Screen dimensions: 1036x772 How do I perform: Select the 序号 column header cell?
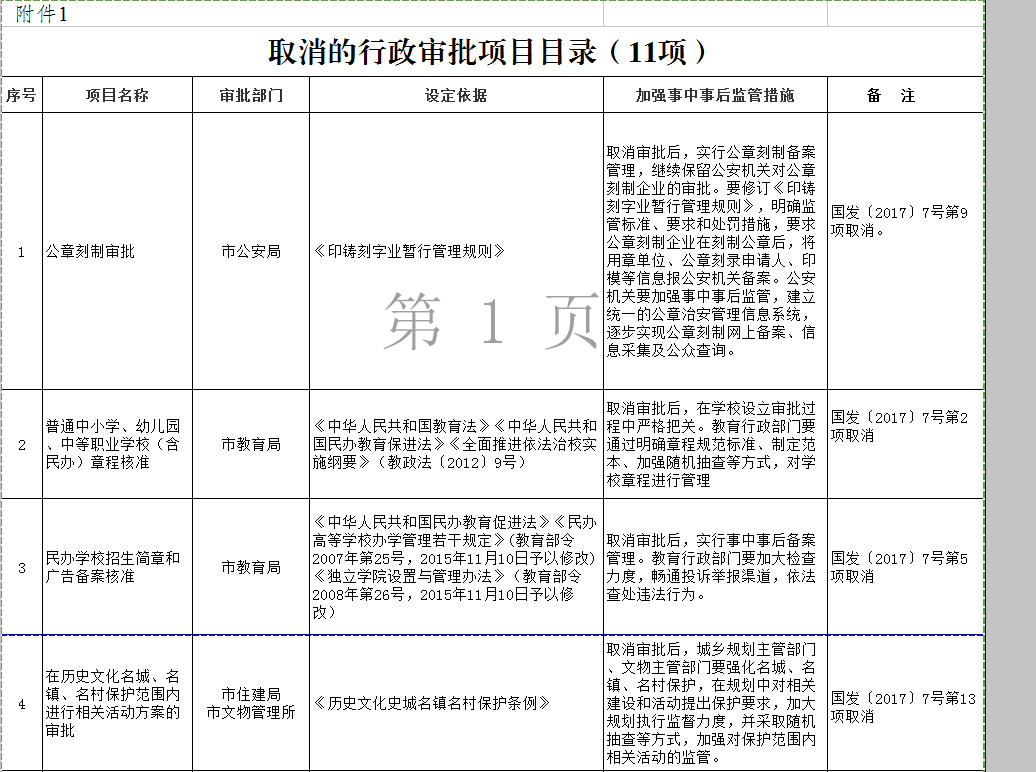(22, 95)
